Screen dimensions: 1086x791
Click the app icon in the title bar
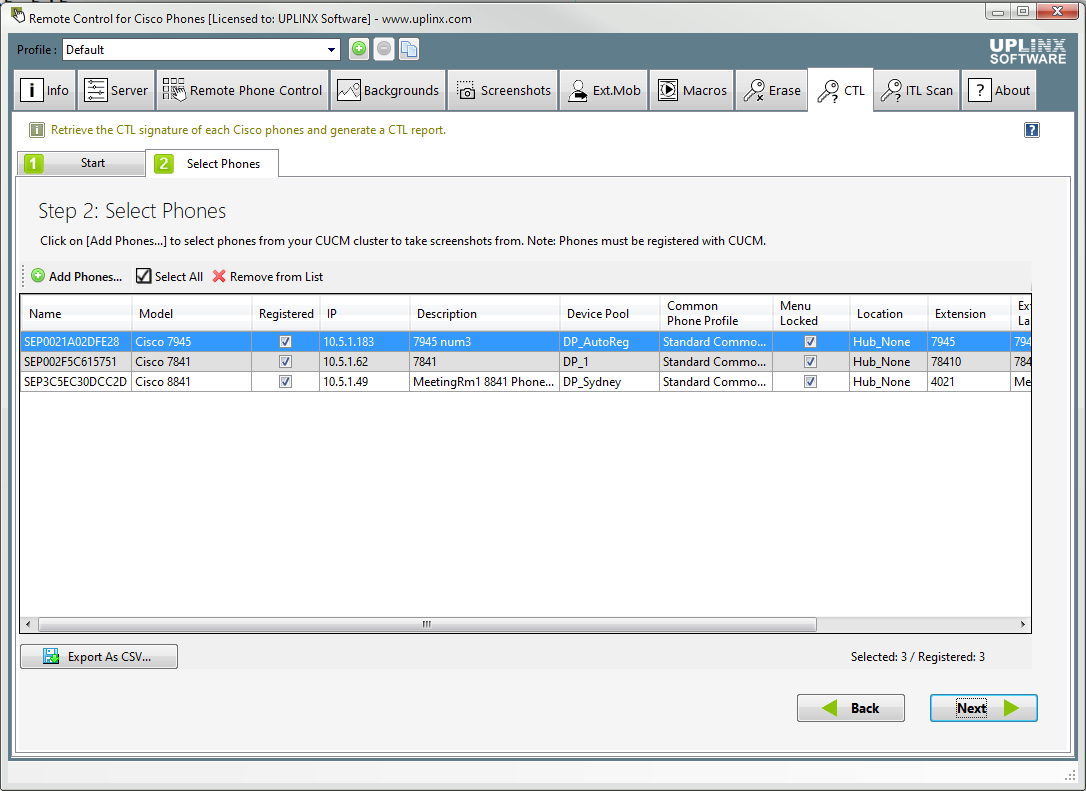18,15
